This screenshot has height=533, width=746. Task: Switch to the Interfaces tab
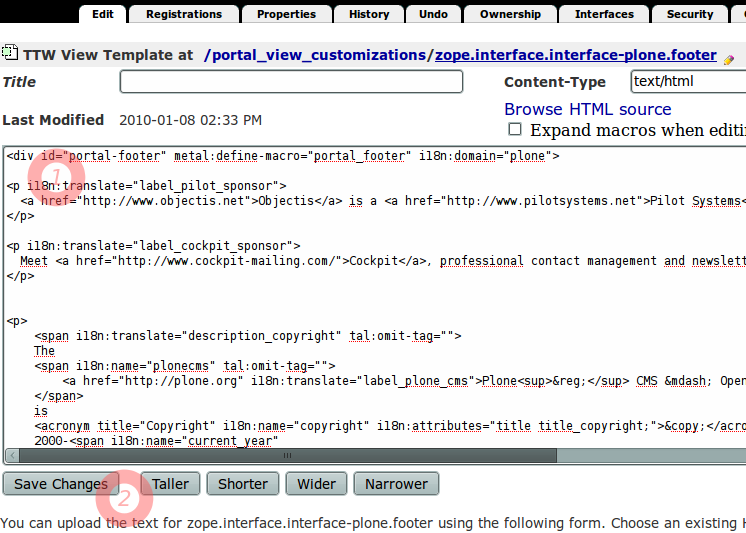click(x=604, y=14)
